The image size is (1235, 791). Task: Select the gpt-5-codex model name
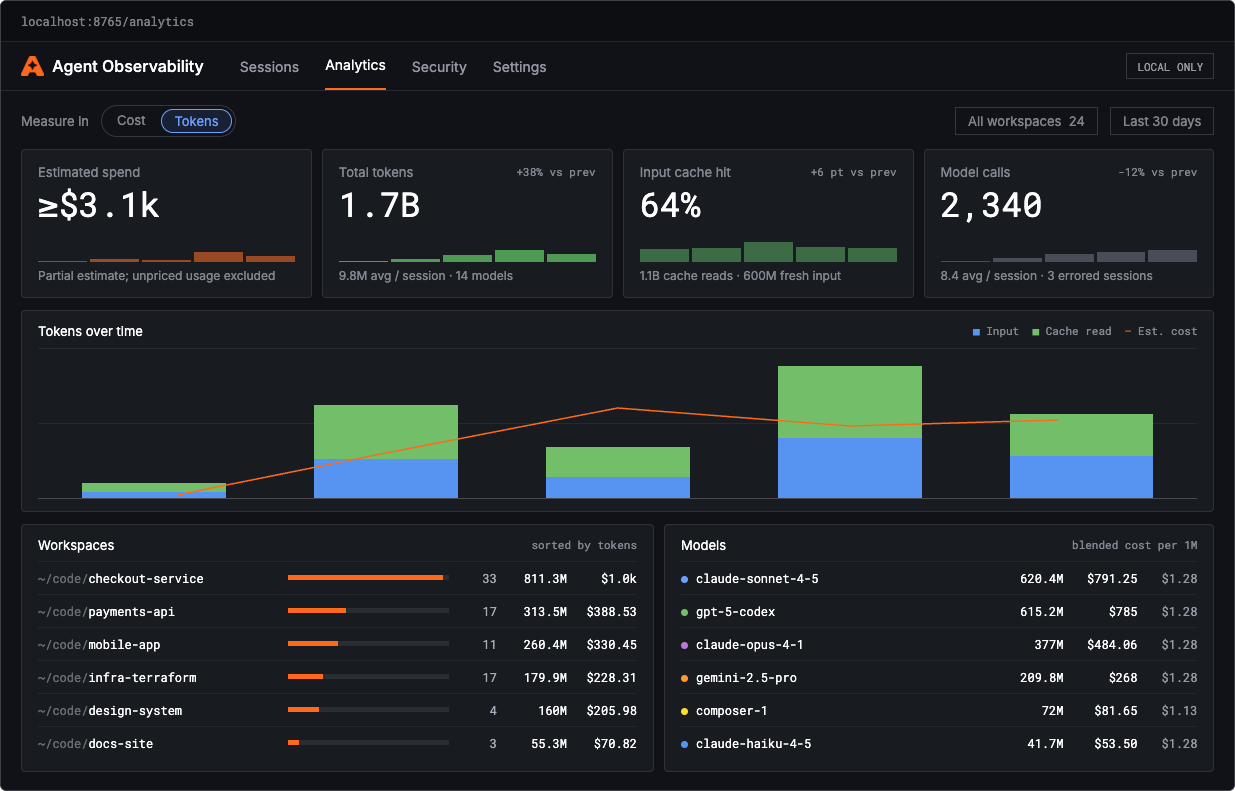coord(735,611)
